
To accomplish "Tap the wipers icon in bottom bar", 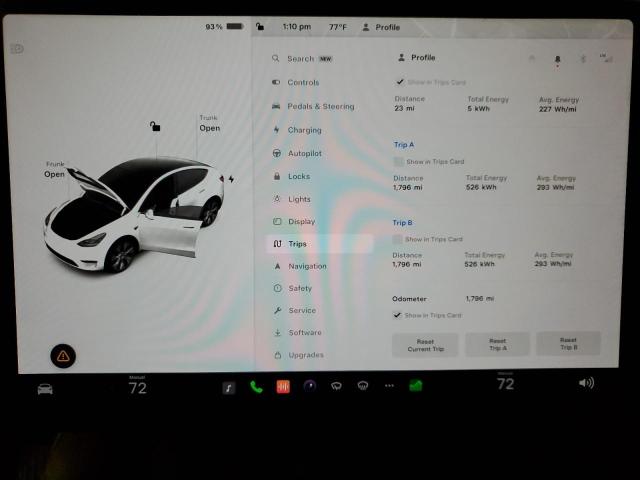I will point(336,386).
